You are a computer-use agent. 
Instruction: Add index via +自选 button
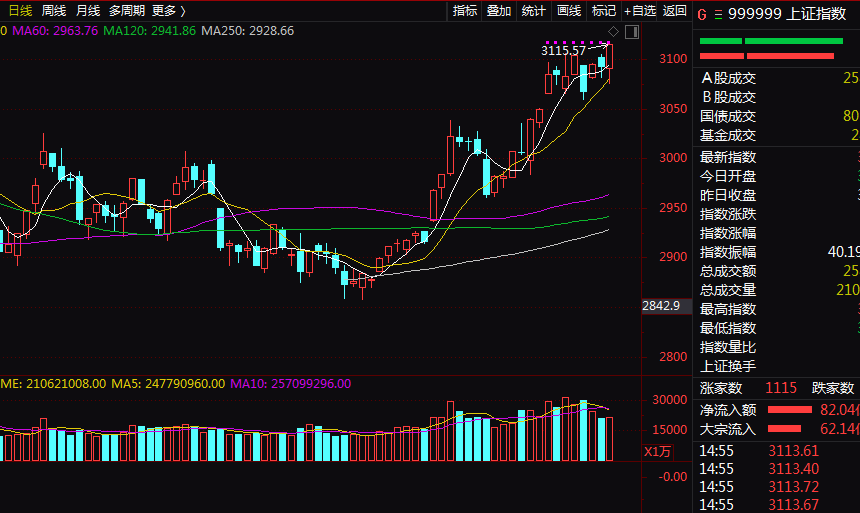(640, 10)
